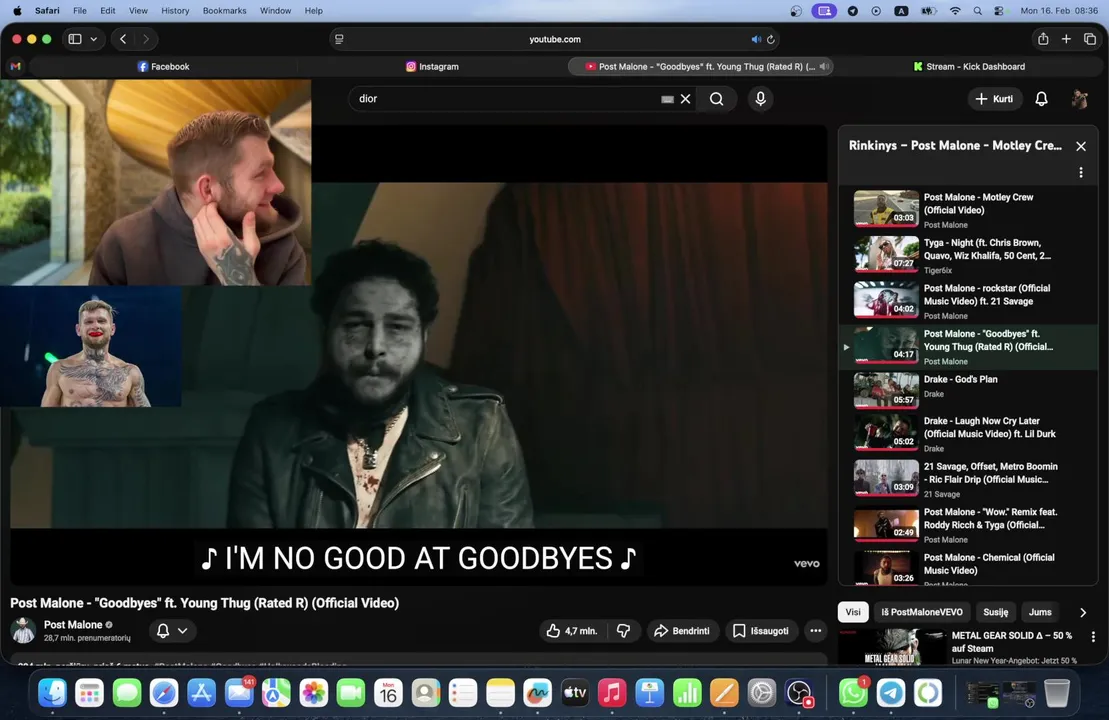
Task: Open Apple Music from the Dock
Action: tap(612, 692)
